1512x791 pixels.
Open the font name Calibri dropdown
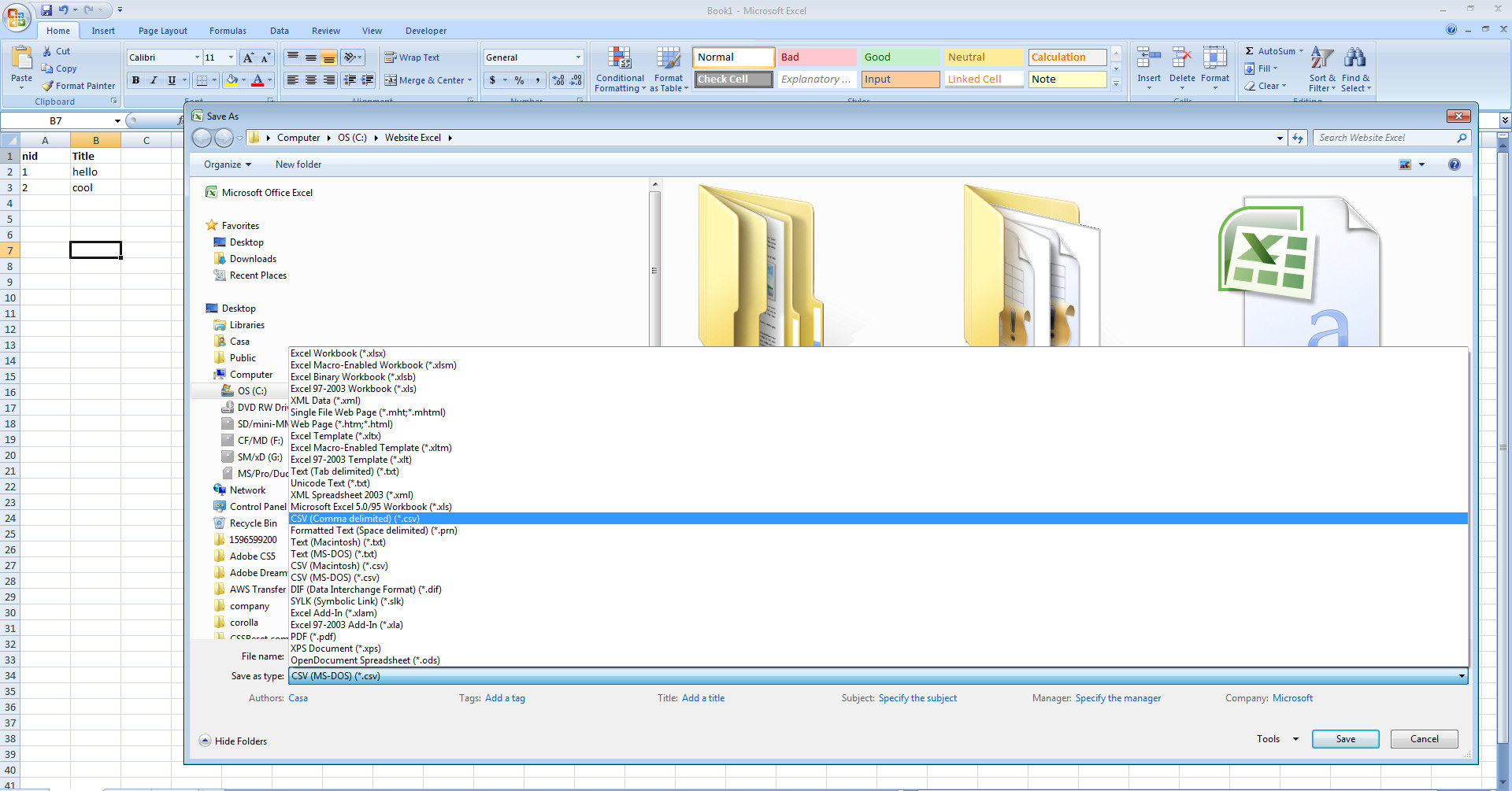(197, 57)
